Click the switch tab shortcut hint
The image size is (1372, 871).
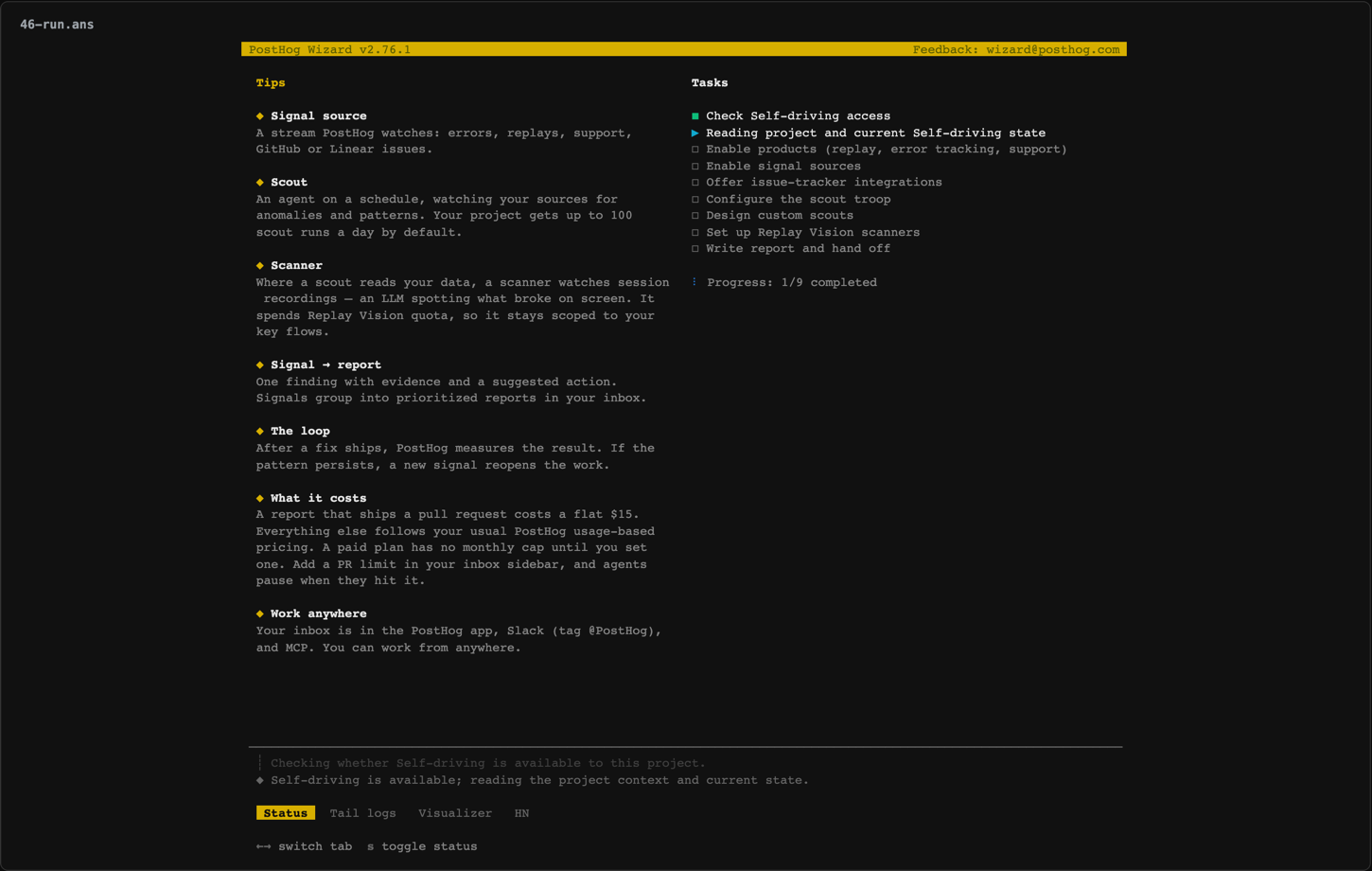coord(304,846)
